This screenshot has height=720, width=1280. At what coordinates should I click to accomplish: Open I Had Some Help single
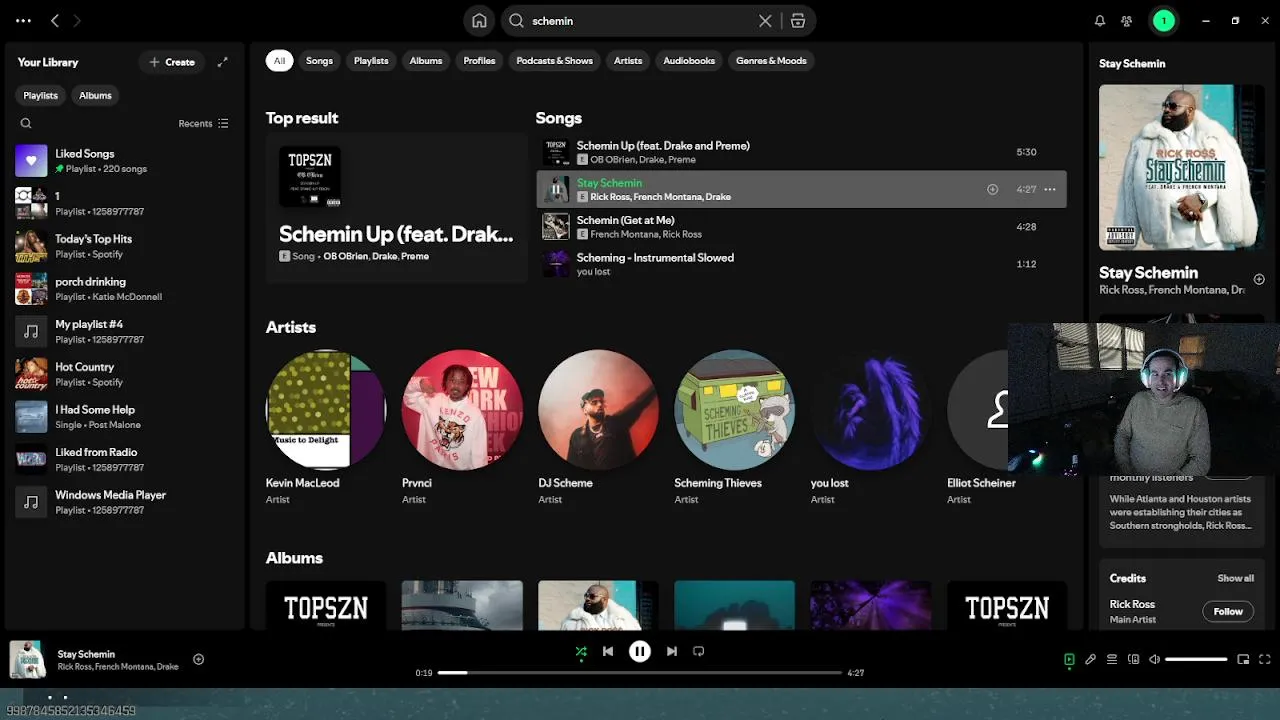click(124, 416)
